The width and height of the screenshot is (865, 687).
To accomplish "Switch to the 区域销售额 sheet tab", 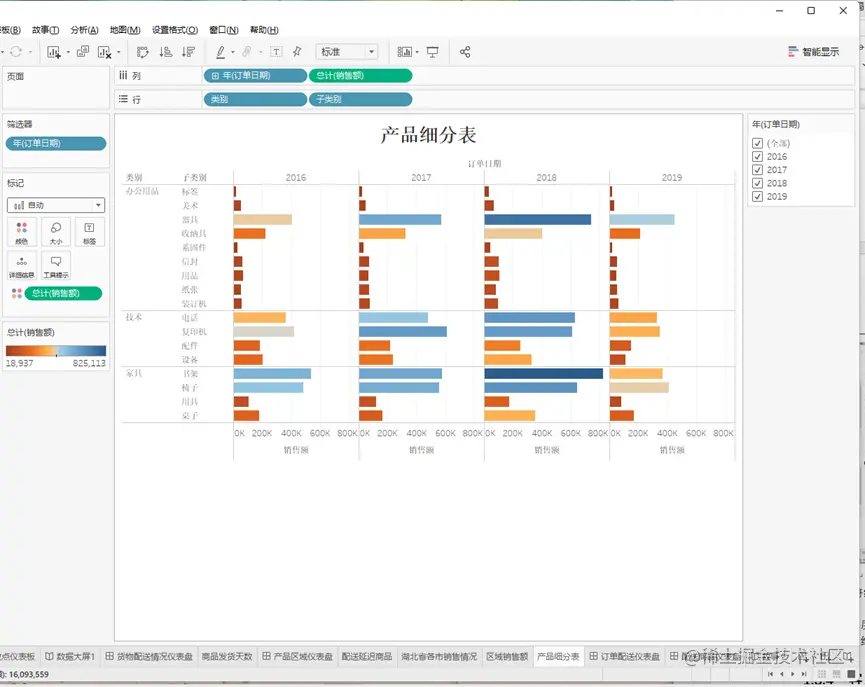I will 507,656.
